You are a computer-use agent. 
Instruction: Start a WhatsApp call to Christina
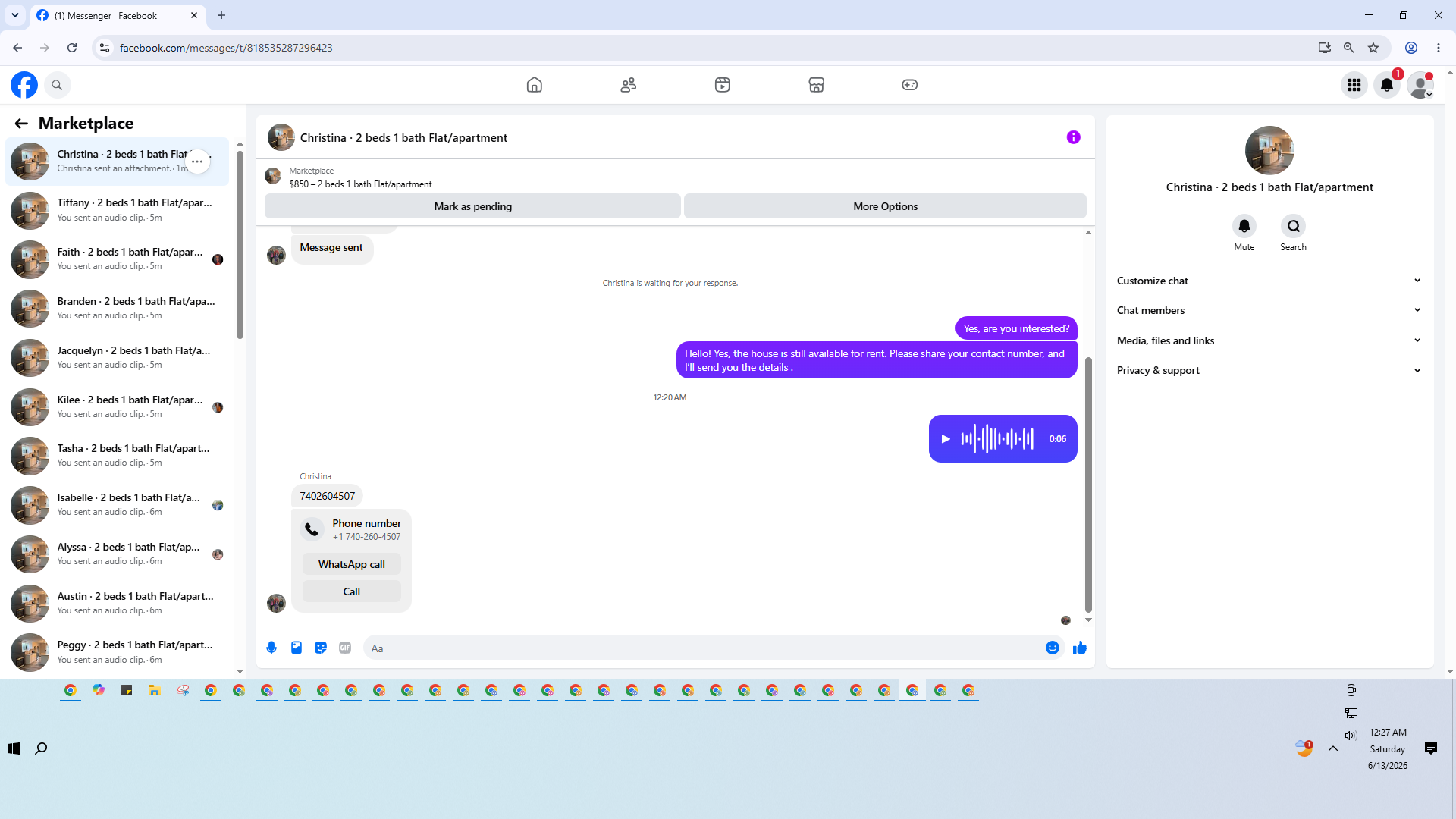pos(352,564)
